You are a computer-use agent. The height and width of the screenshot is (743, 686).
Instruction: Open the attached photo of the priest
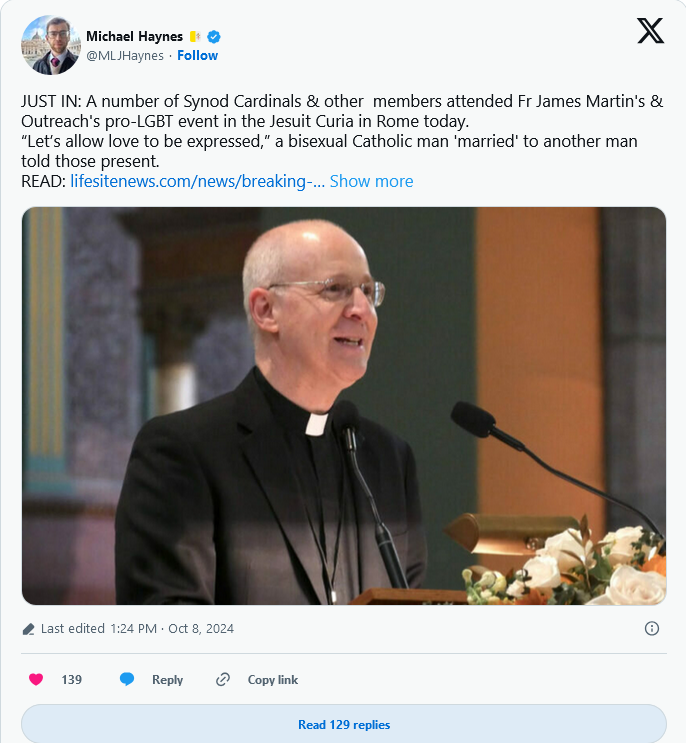[x=344, y=406]
